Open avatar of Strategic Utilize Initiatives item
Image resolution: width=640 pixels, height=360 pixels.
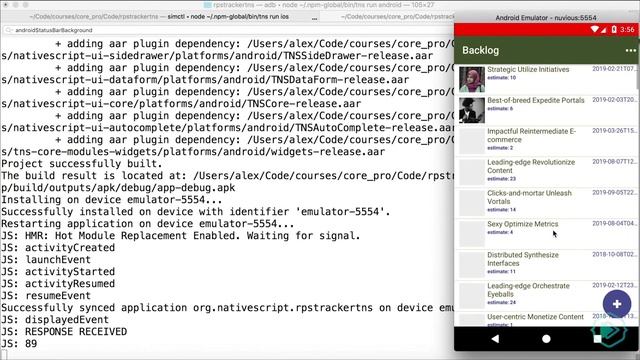(x=471, y=79)
